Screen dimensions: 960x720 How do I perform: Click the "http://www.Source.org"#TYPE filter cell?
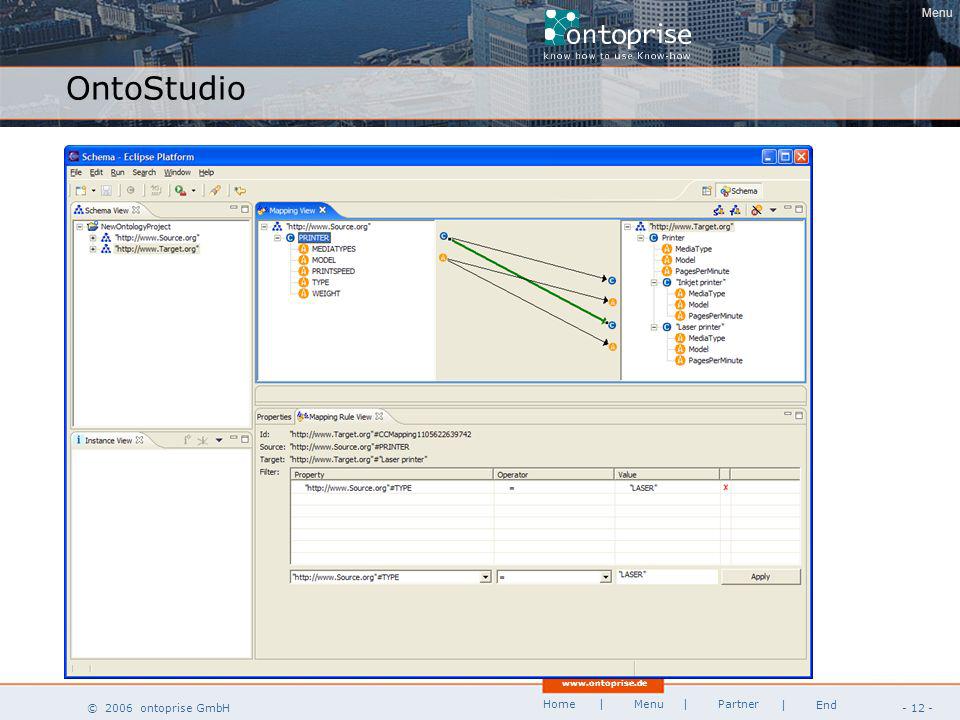coord(392,488)
